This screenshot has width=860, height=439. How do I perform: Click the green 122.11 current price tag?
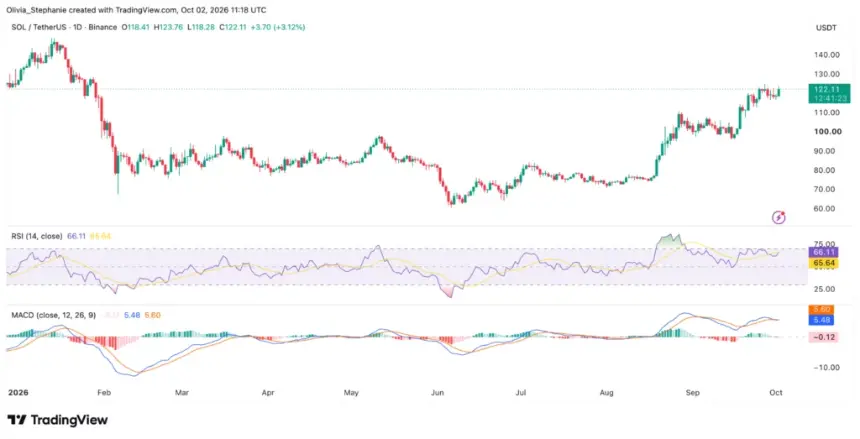click(829, 88)
